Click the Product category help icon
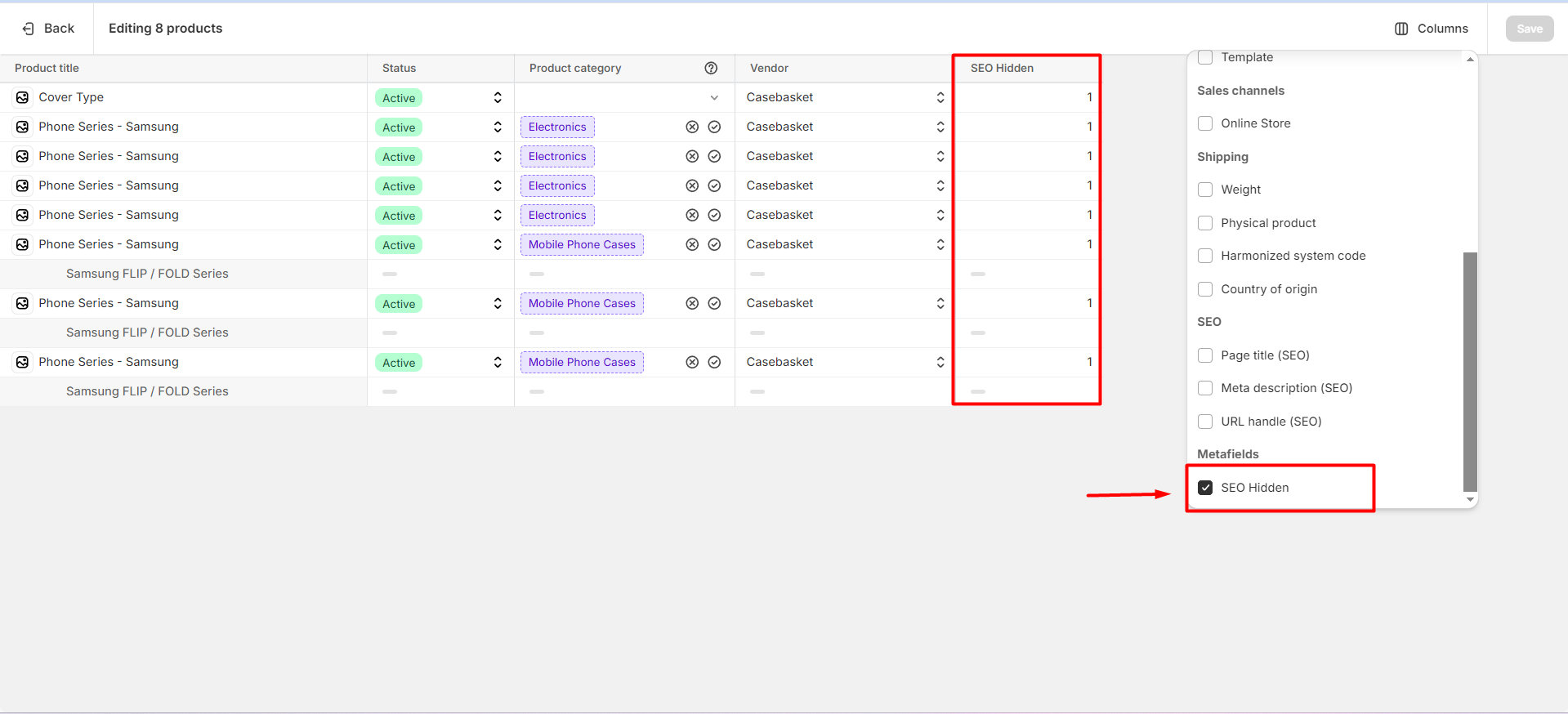1568x714 pixels. pos(711,68)
